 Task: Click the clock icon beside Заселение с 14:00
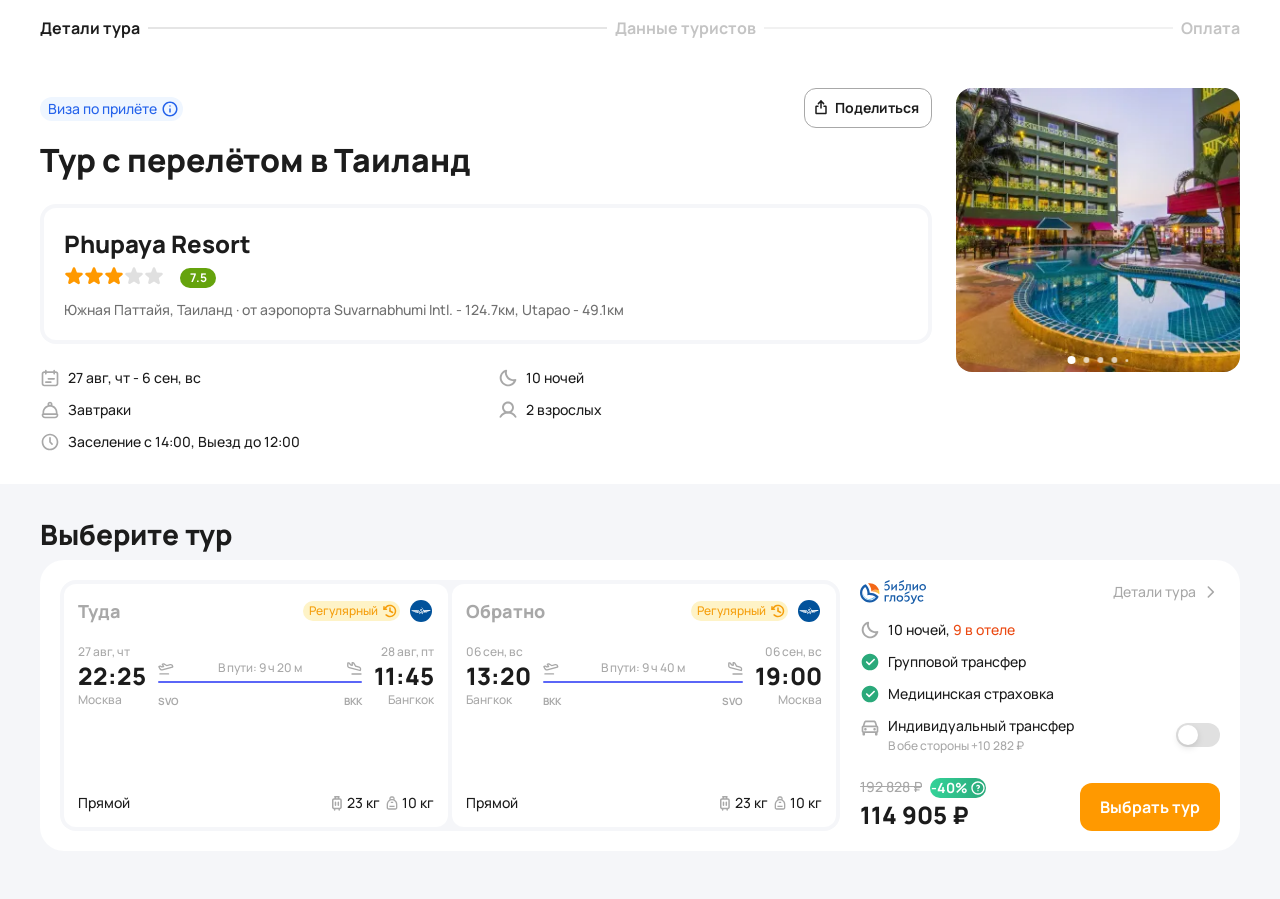click(x=50, y=442)
